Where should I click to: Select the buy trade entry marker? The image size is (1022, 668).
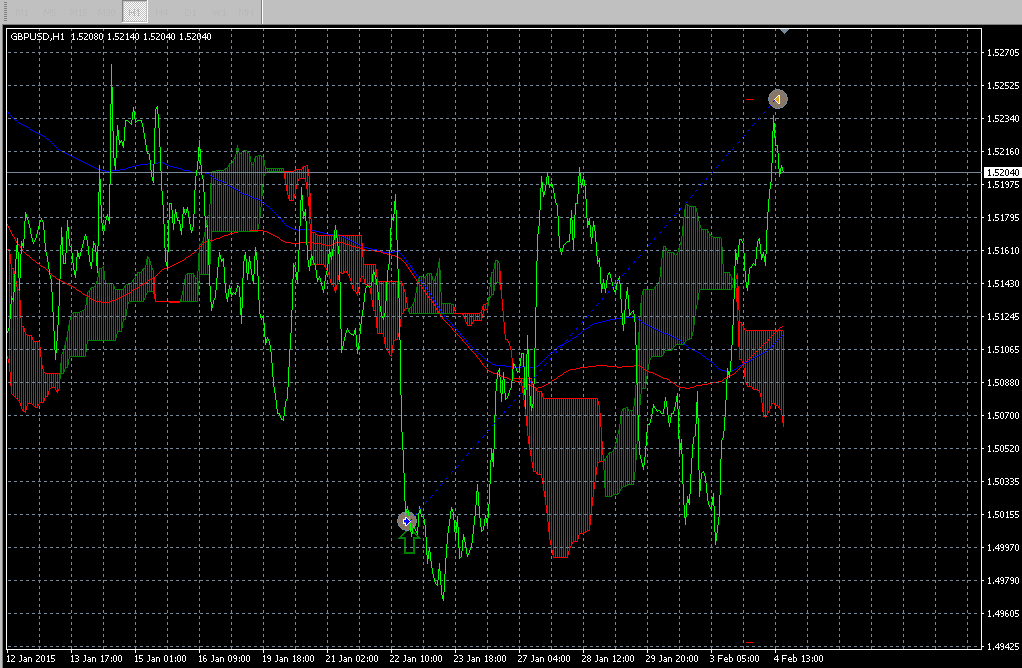pos(407,521)
